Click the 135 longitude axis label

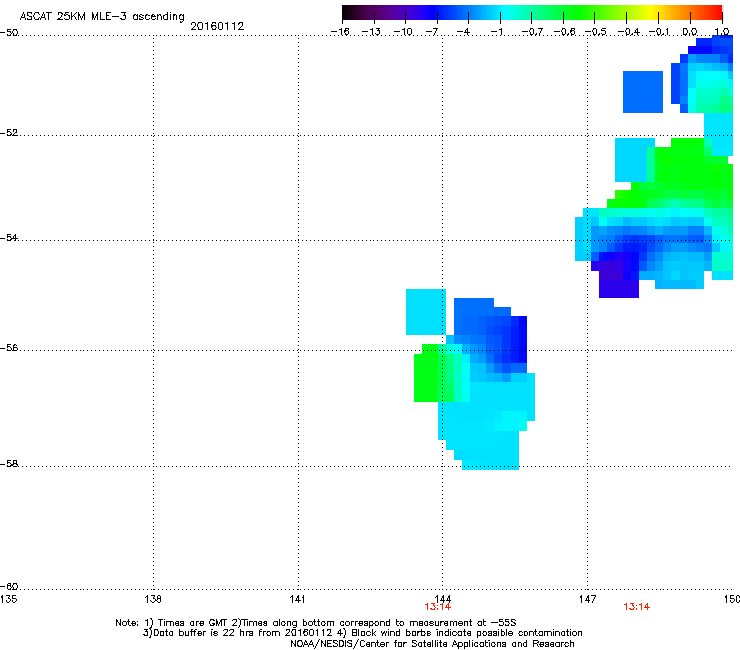coord(8,599)
